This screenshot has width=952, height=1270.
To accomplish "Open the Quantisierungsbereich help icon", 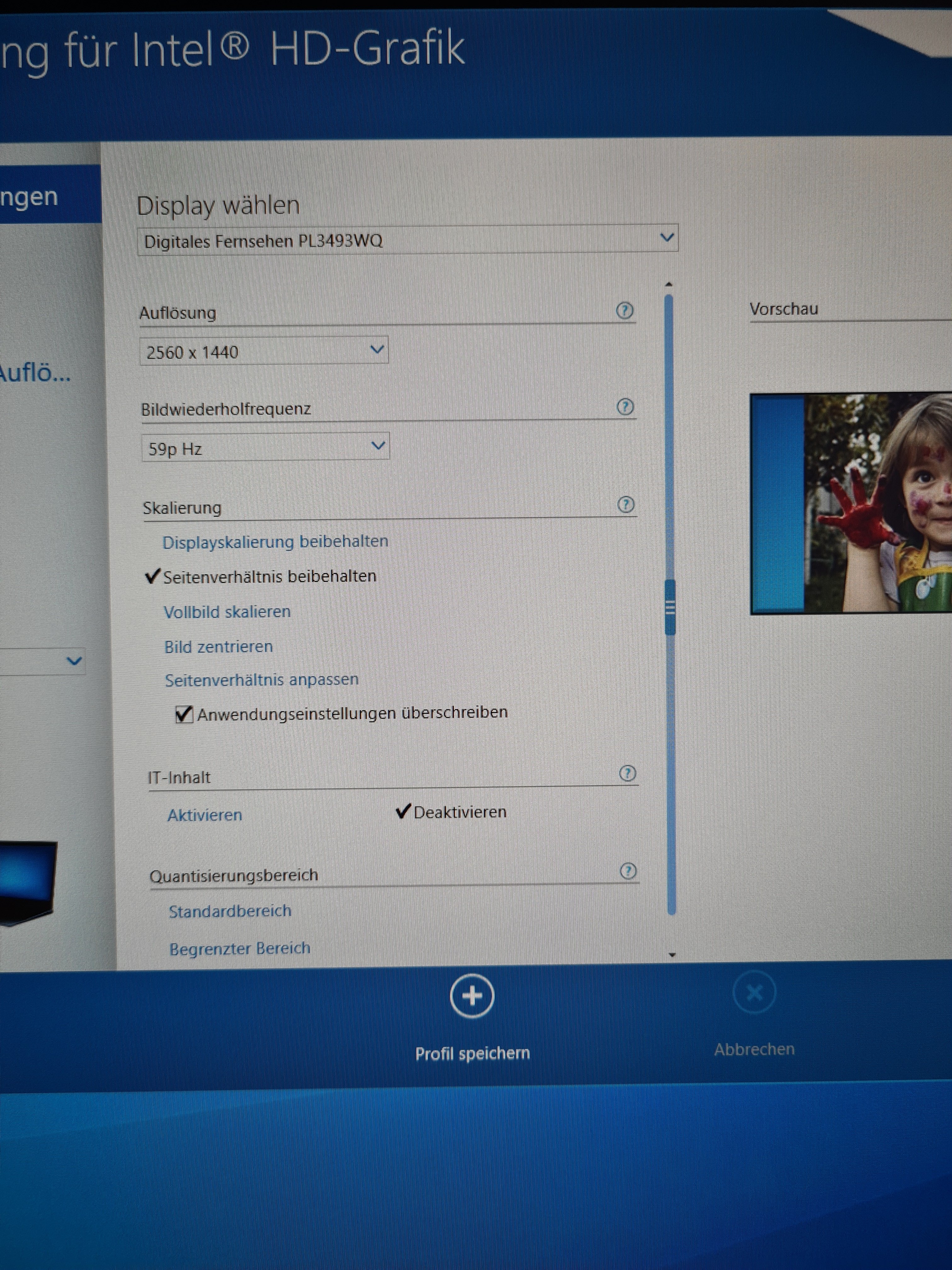I will tap(628, 871).
